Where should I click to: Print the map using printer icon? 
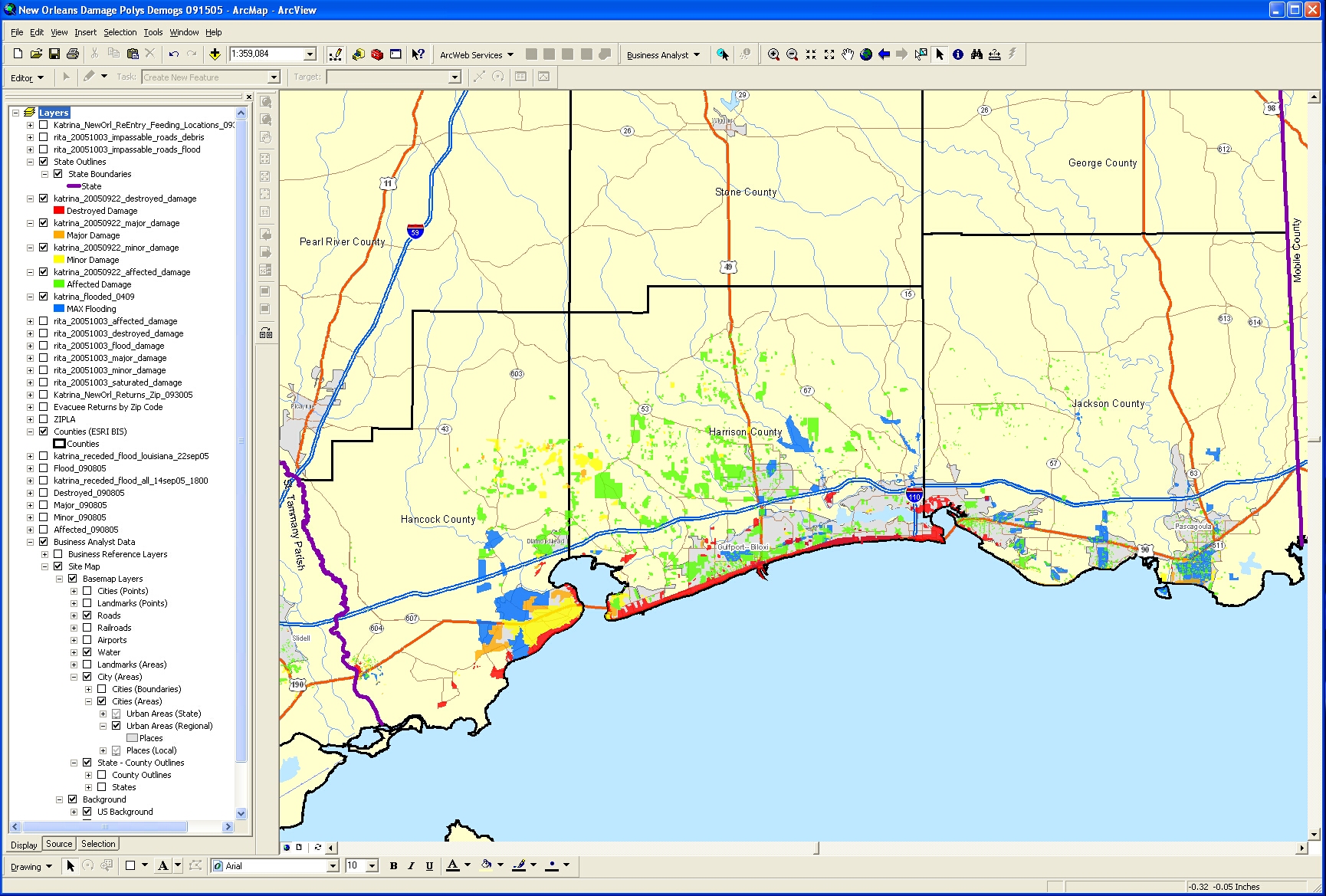pyautogui.click(x=73, y=54)
